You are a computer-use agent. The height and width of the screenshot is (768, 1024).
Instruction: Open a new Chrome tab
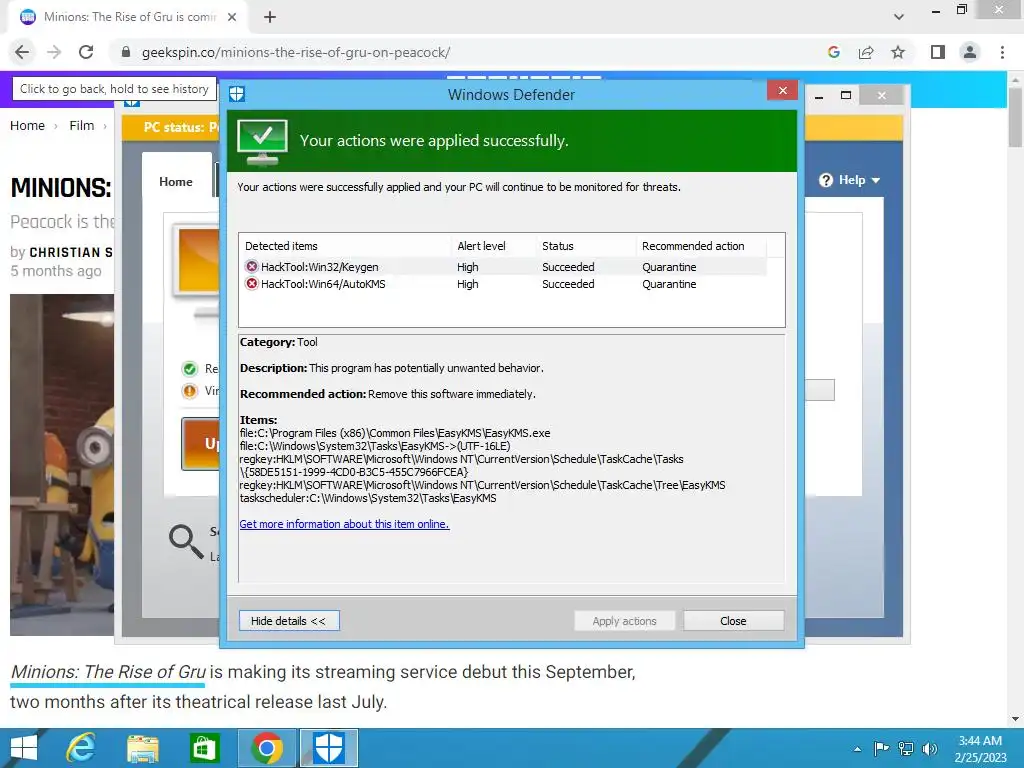(270, 17)
